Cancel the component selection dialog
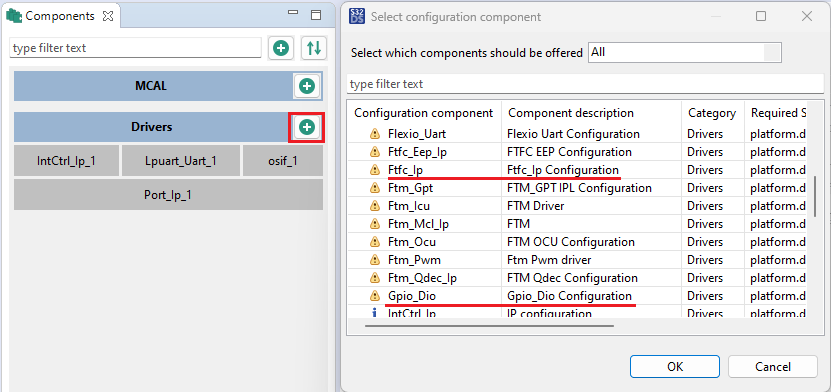This screenshot has width=831, height=392. (x=773, y=367)
